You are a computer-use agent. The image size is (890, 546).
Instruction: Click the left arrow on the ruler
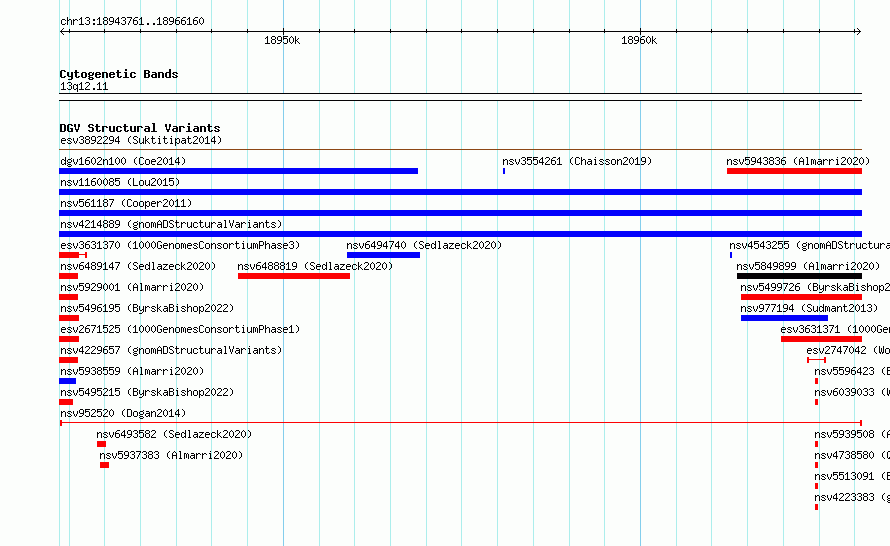tap(63, 32)
